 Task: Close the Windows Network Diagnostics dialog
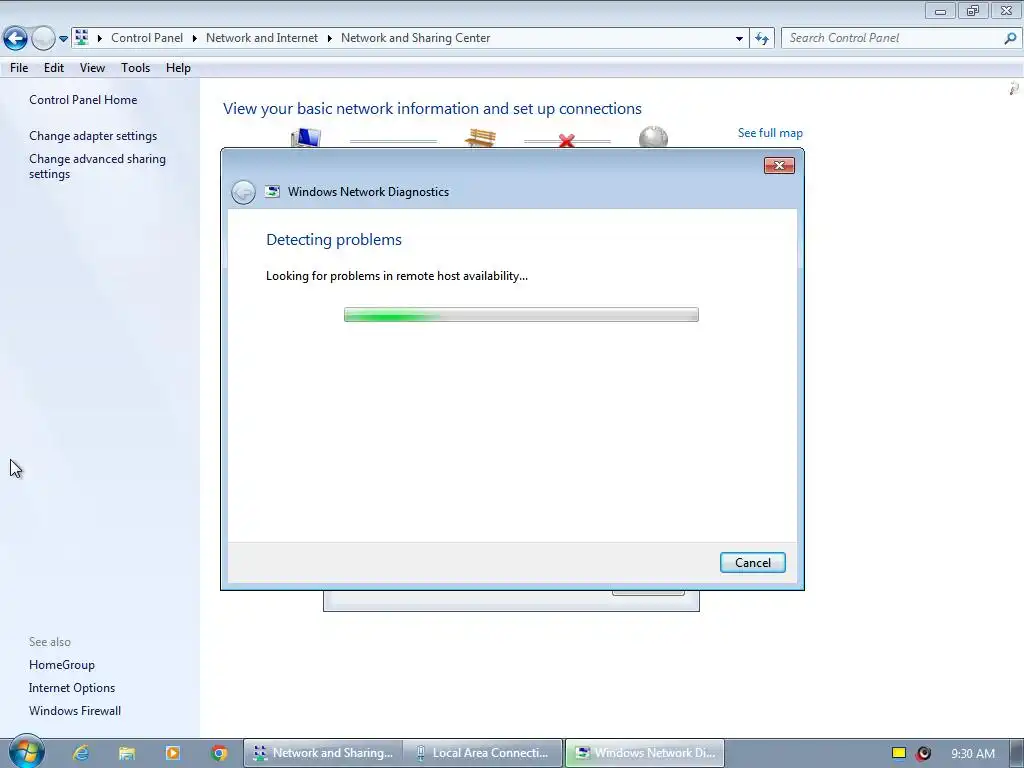[779, 165]
